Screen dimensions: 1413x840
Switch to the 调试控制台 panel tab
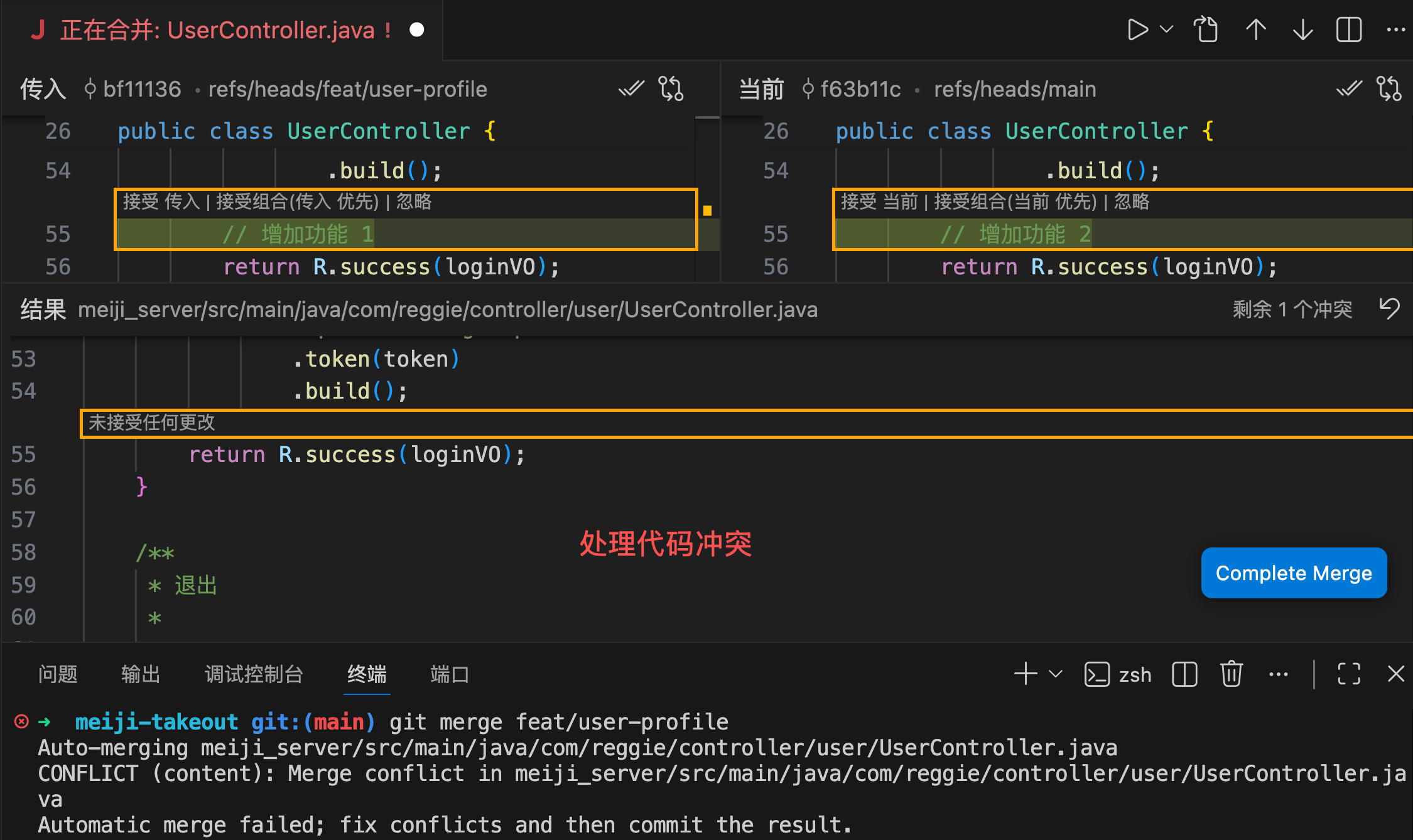[x=254, y=674]
